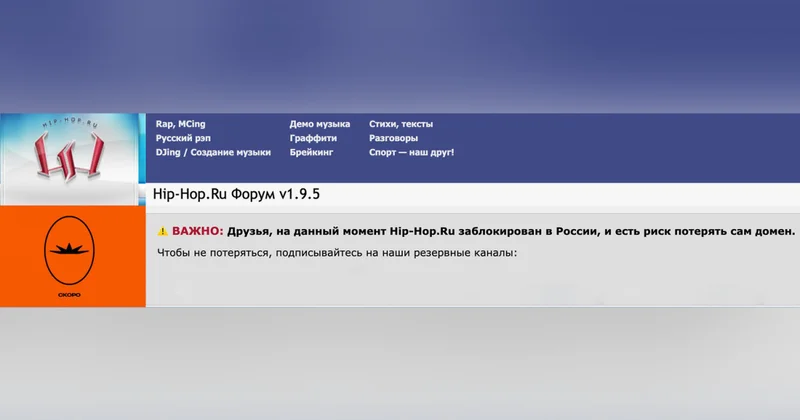Open the Русский рэп section

[x=183, y=138]
